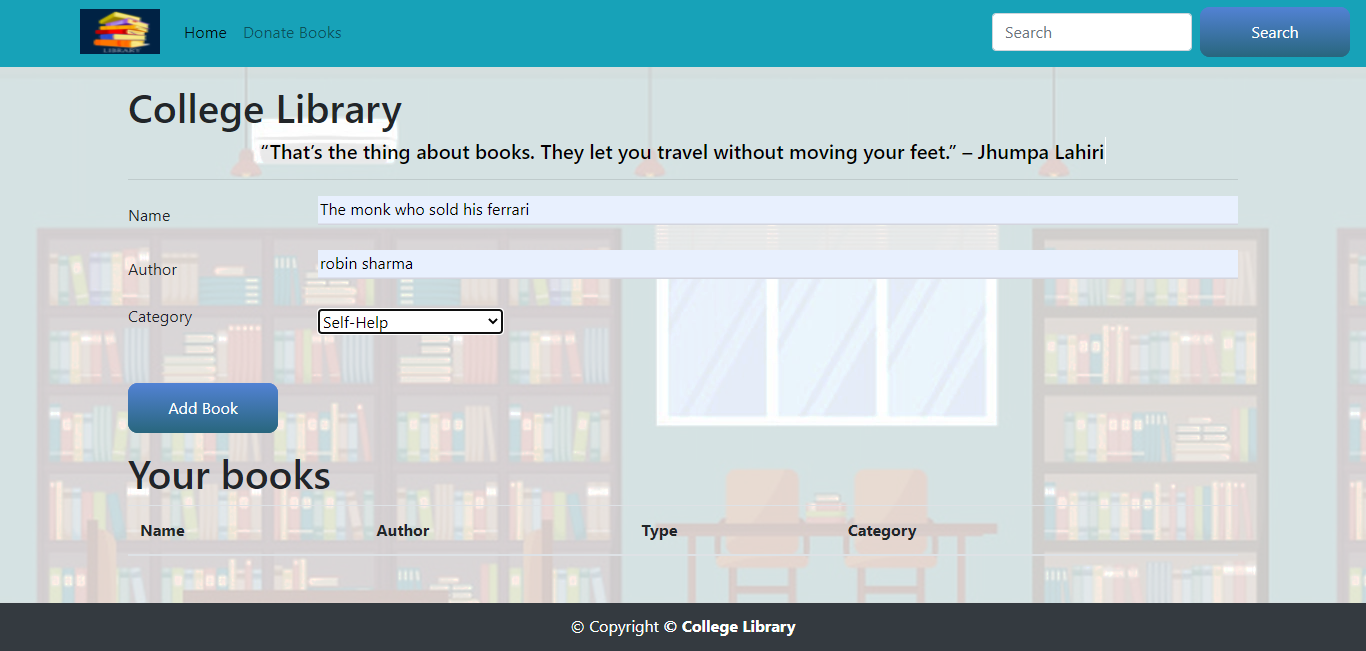Click the book Name input field
The width and height of the screenshot is (1366, 651).
coord(777,210)
